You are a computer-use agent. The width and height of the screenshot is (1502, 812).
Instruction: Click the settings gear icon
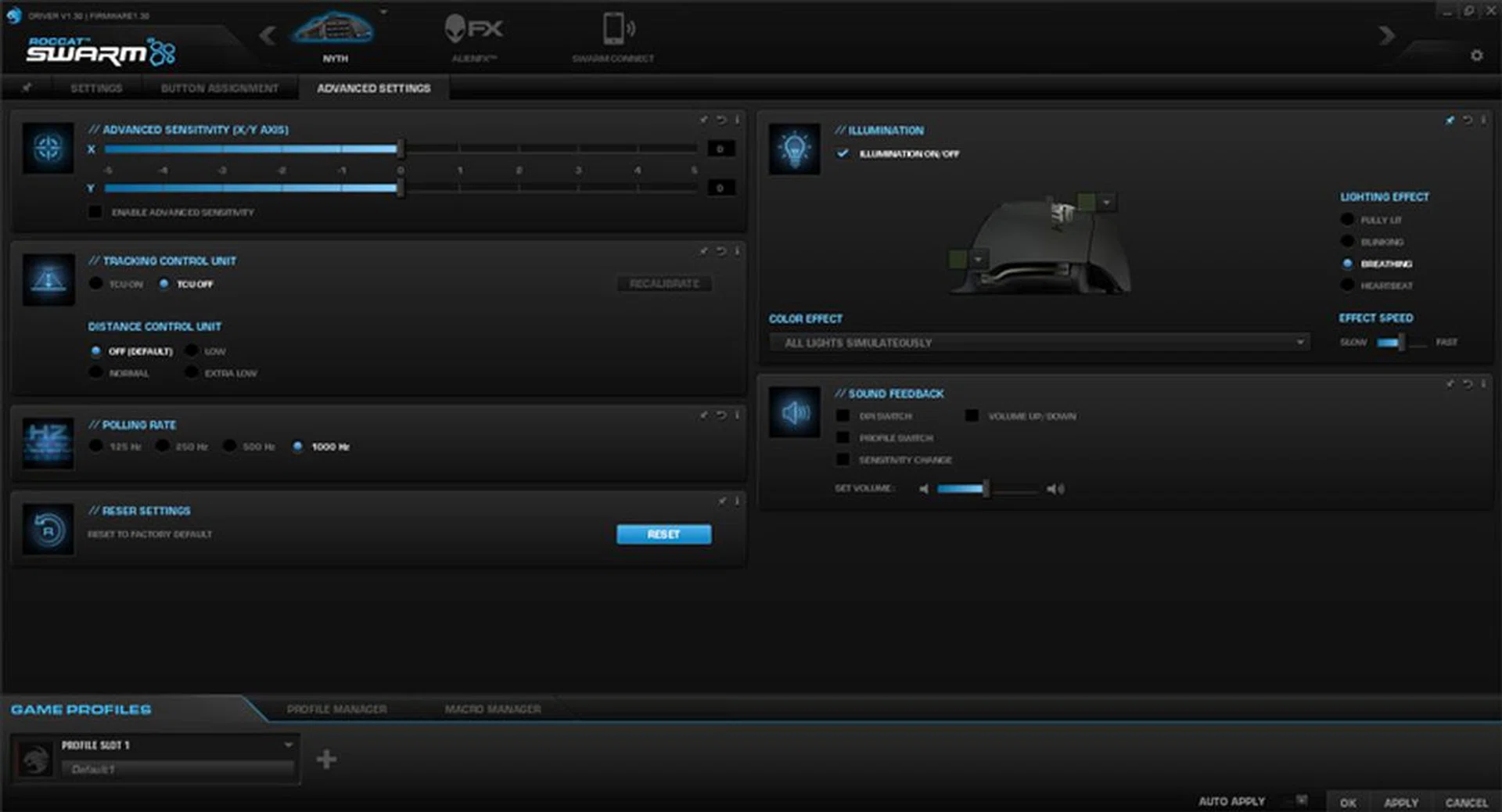coord(1476,56)
